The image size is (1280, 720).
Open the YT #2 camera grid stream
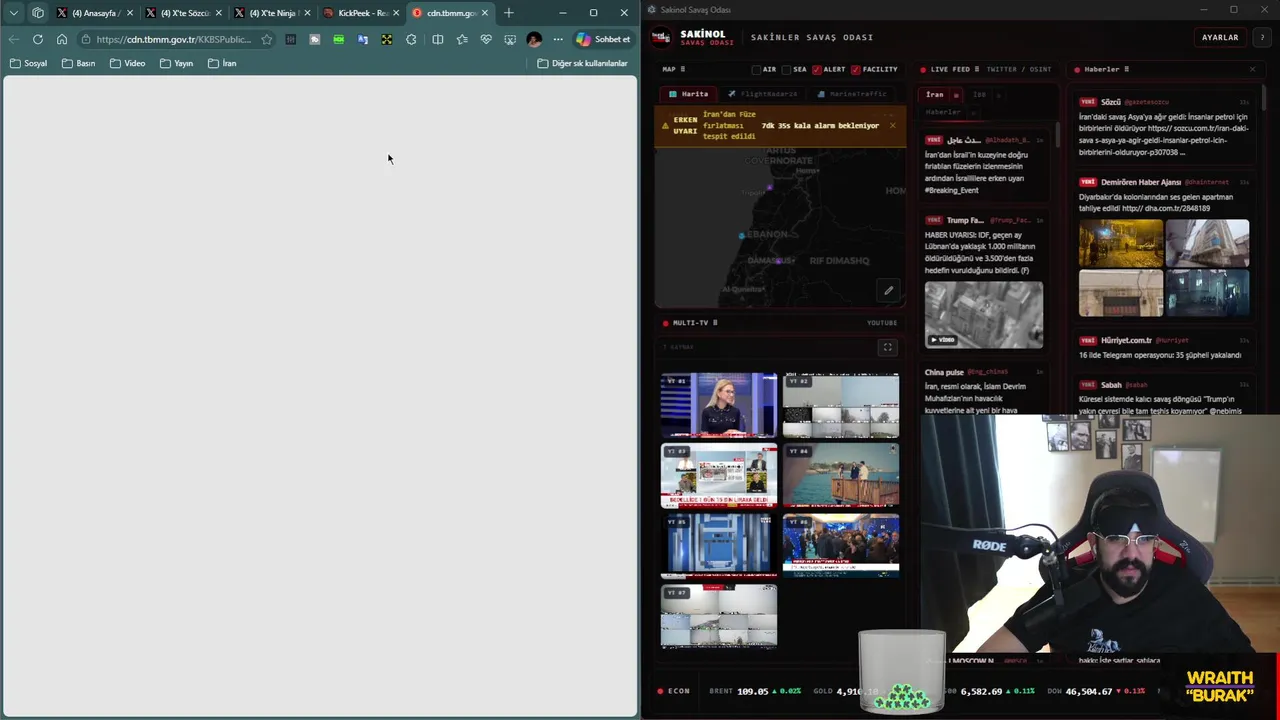[x=841, y=405]
